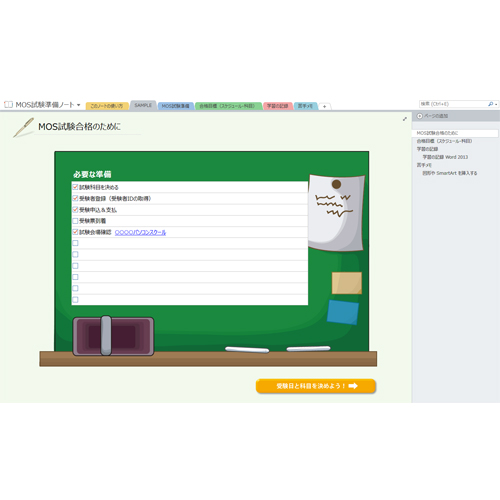Click the magnifier search icon

(490, 104)
